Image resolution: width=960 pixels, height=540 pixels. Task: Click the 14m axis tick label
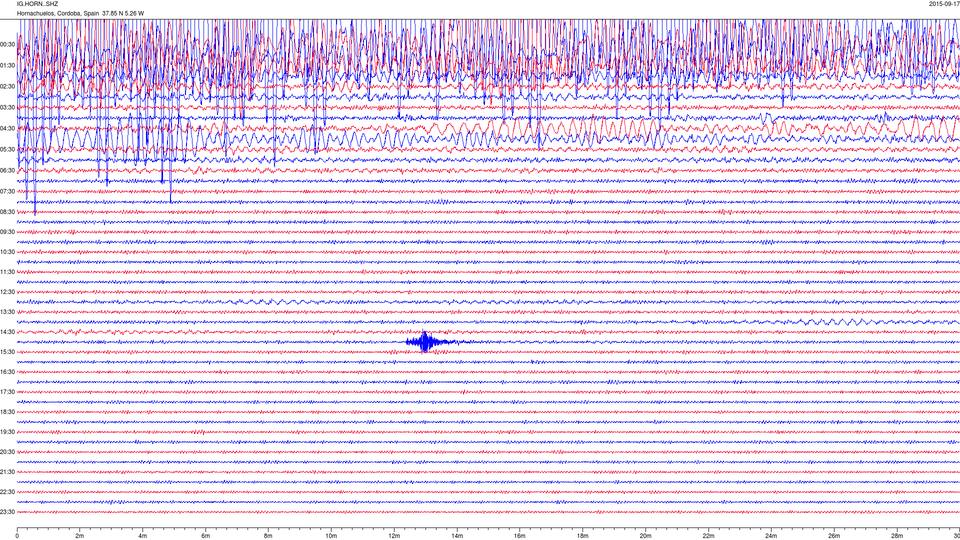[x=457, y=536]
